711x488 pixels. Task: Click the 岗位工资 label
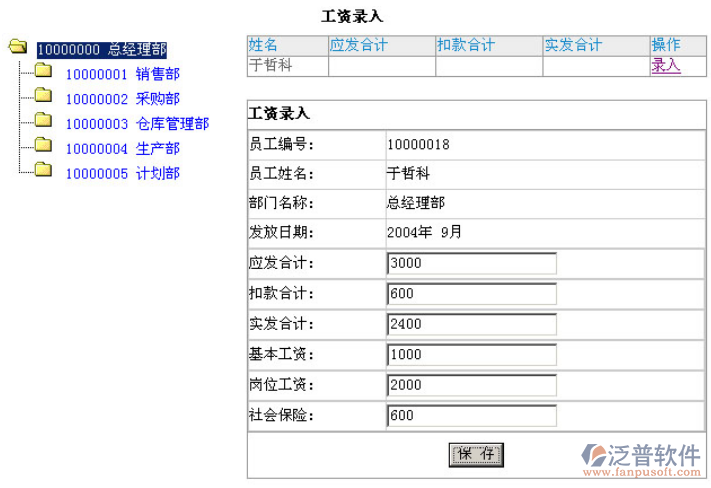[282, 385]
